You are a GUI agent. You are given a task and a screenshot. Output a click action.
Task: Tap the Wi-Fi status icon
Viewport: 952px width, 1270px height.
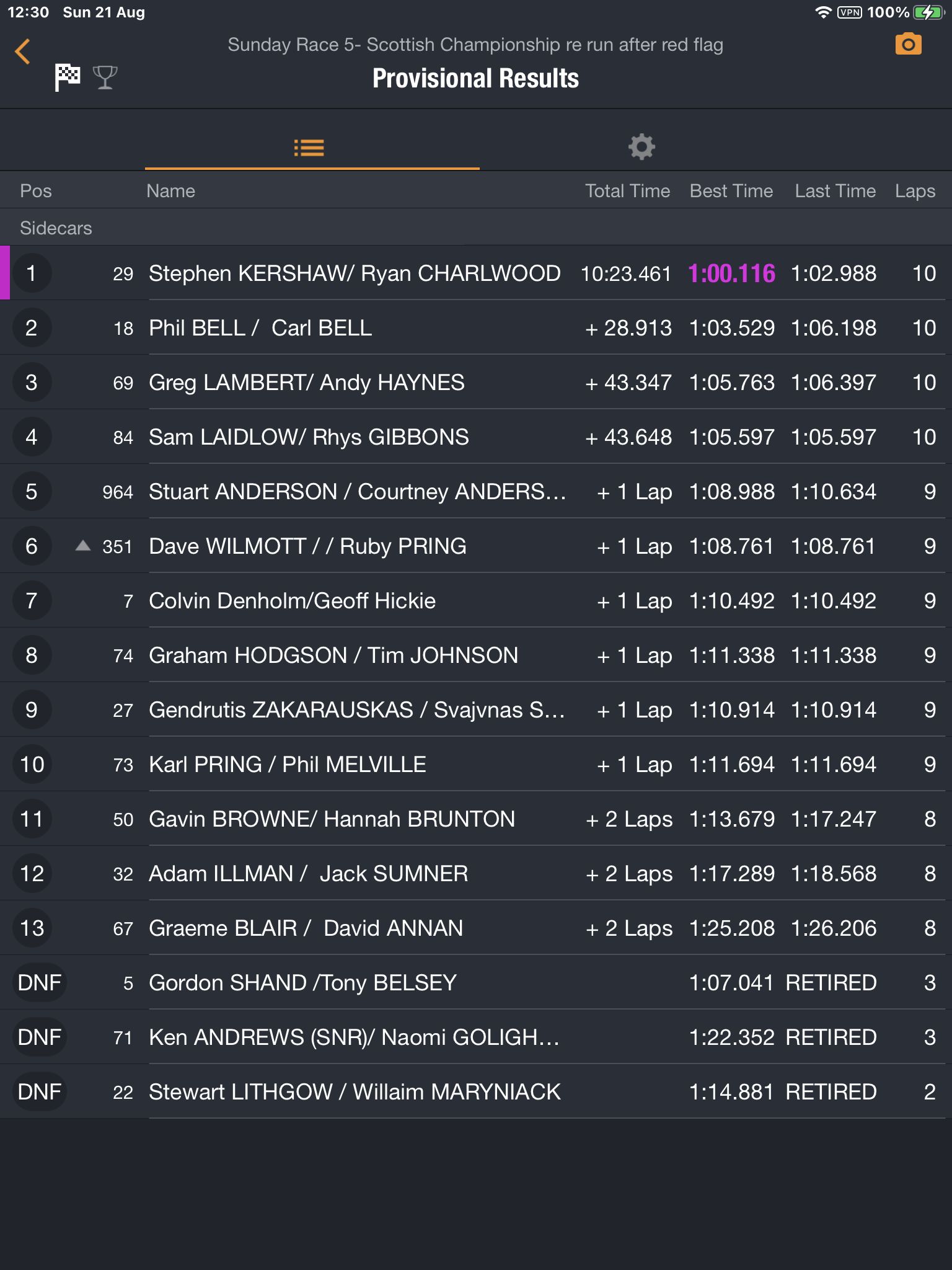pos(822,12)
